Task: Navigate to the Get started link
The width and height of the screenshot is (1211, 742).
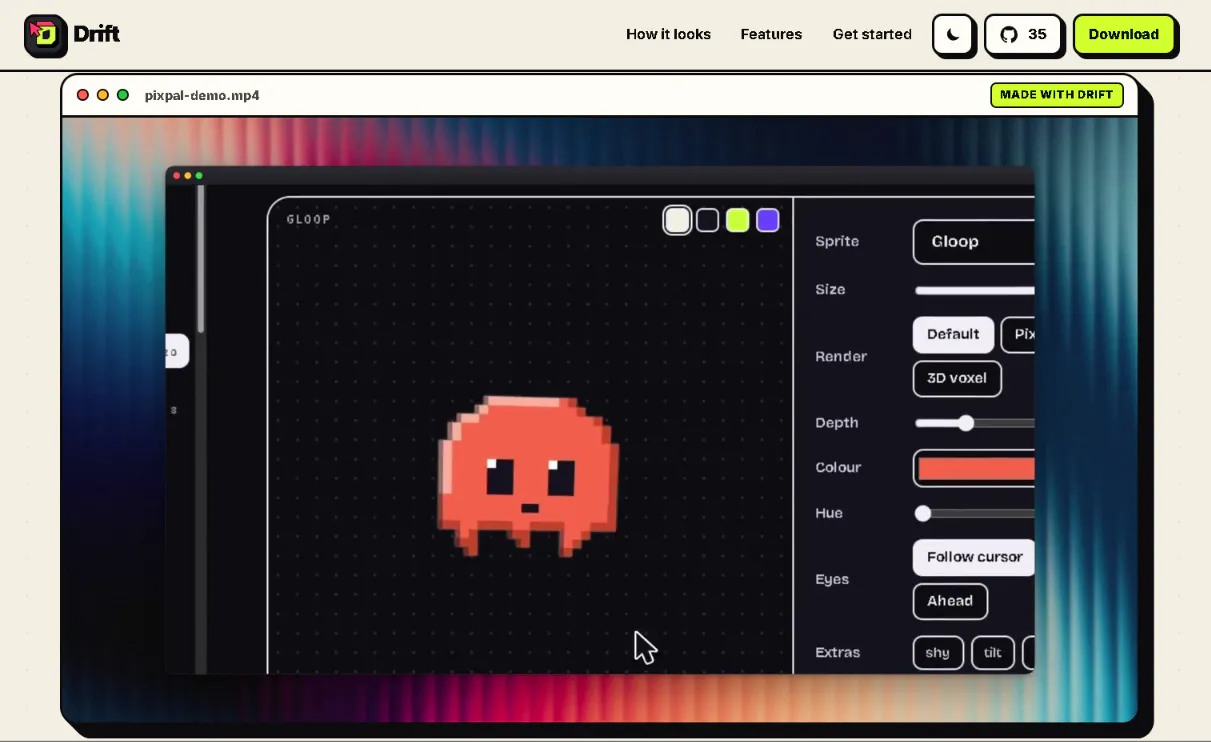Action: click(872, 34)
